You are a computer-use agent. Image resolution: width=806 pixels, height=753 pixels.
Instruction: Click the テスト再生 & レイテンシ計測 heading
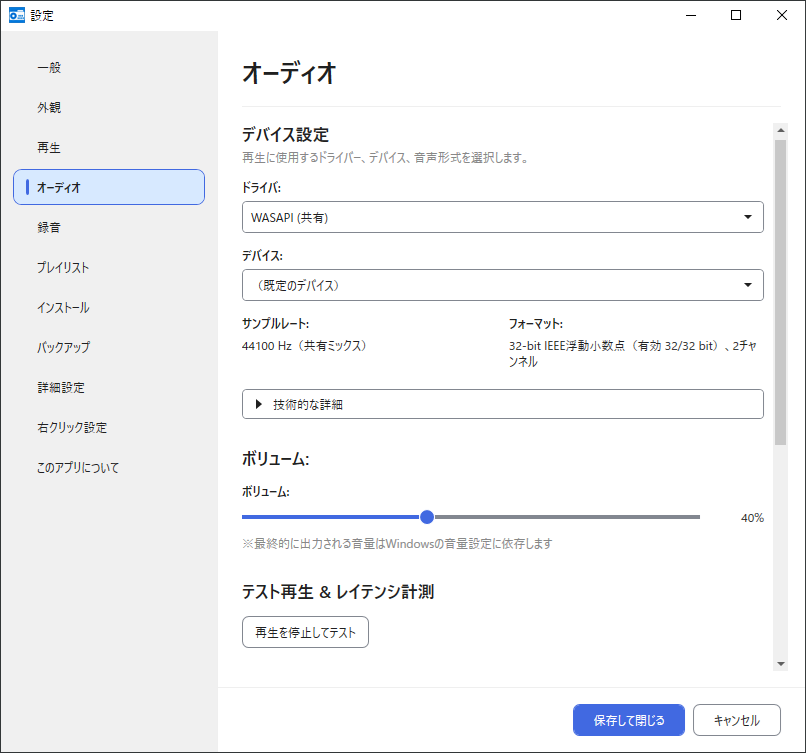pyautogui.click(x=338, y=592)
